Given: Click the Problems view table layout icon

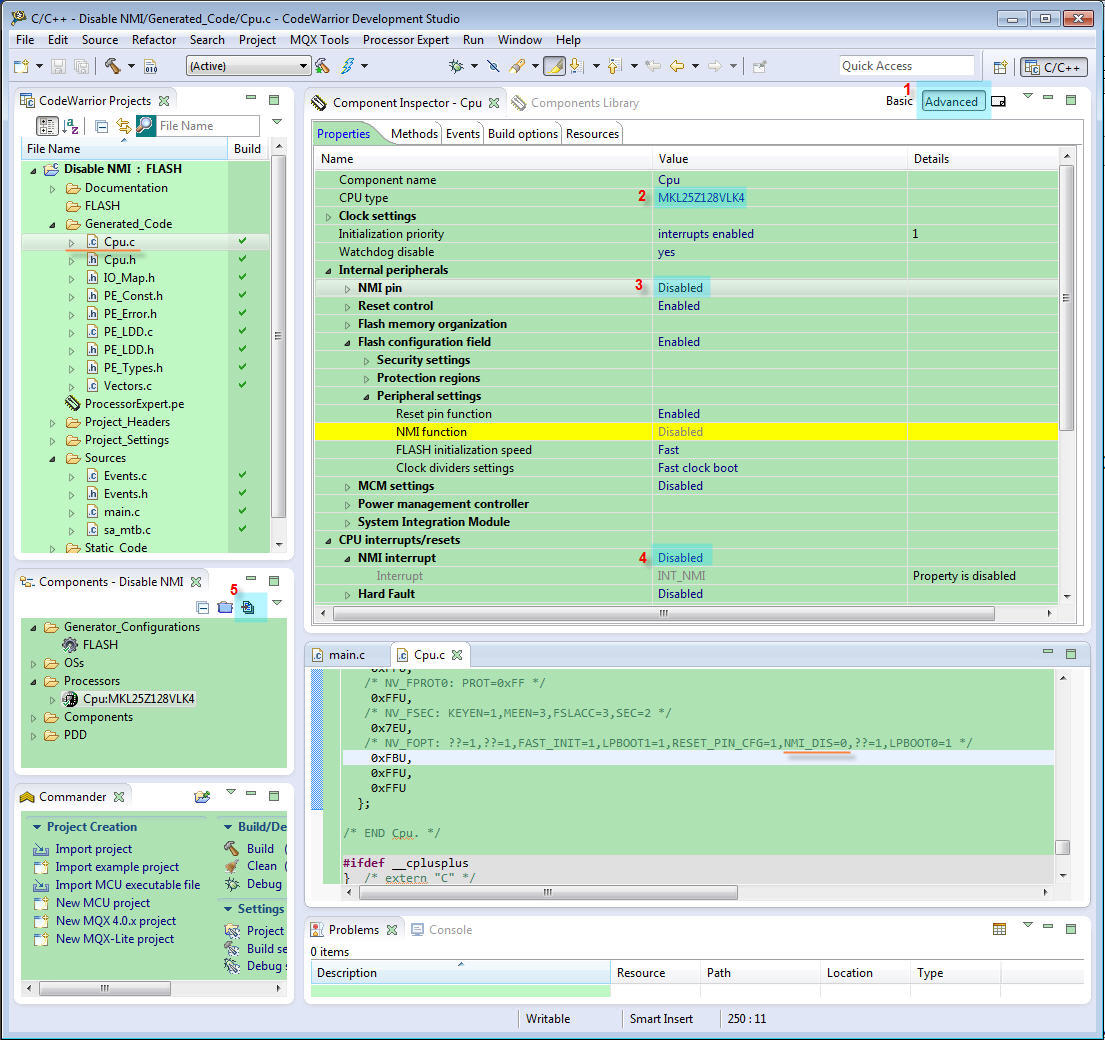Looking at the screenshot, I should [x=999, y=929].
